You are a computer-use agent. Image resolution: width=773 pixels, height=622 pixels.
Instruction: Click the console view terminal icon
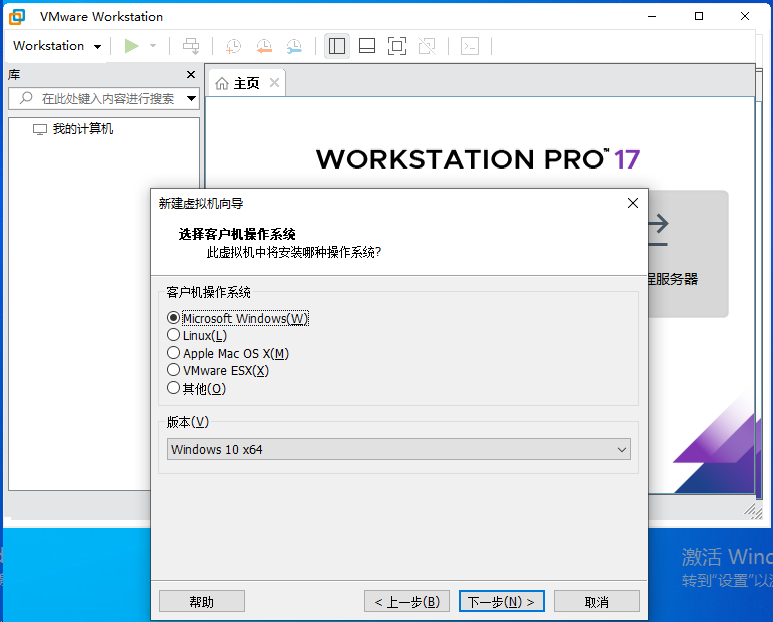470,46
